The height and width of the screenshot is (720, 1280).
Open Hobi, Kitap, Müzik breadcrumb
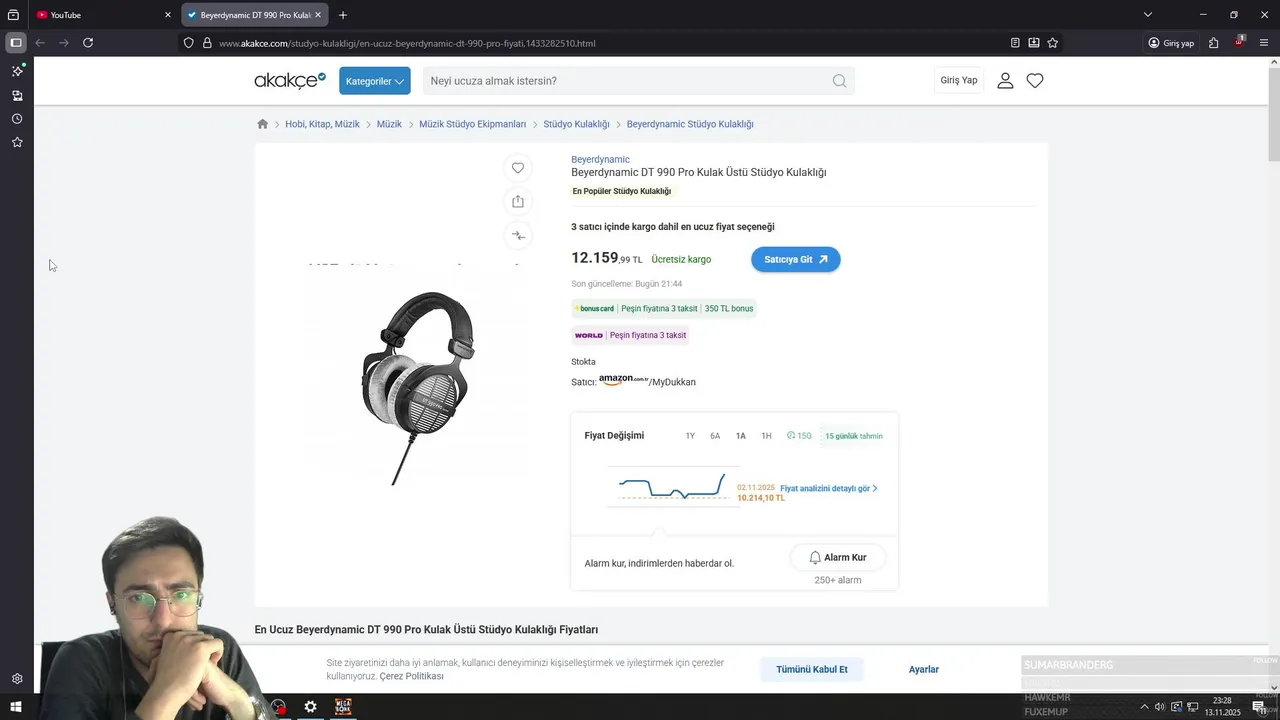[x=322, y=124]
